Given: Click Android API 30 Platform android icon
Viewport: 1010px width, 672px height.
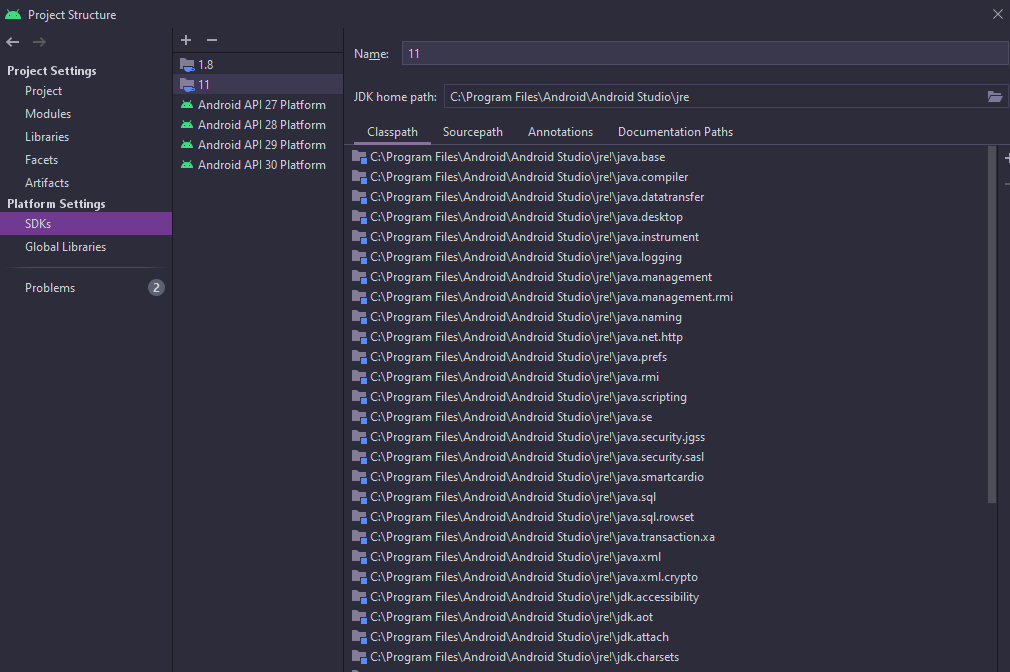Looking at the screenshot, I should pos(187,164).
